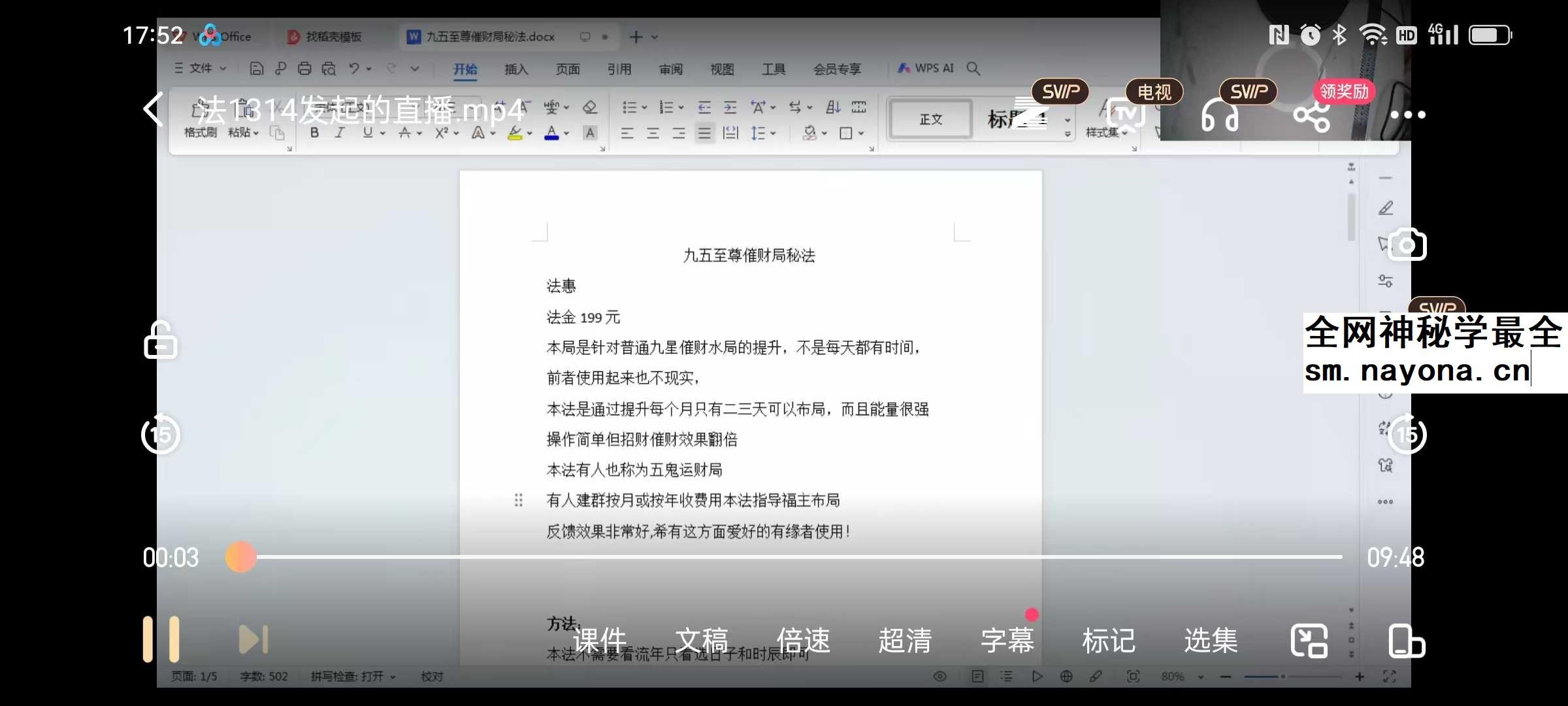This screenshot has width=1568, height=706.
Task: Toggle the screen lock icon
Action: (x=161, y=340)
